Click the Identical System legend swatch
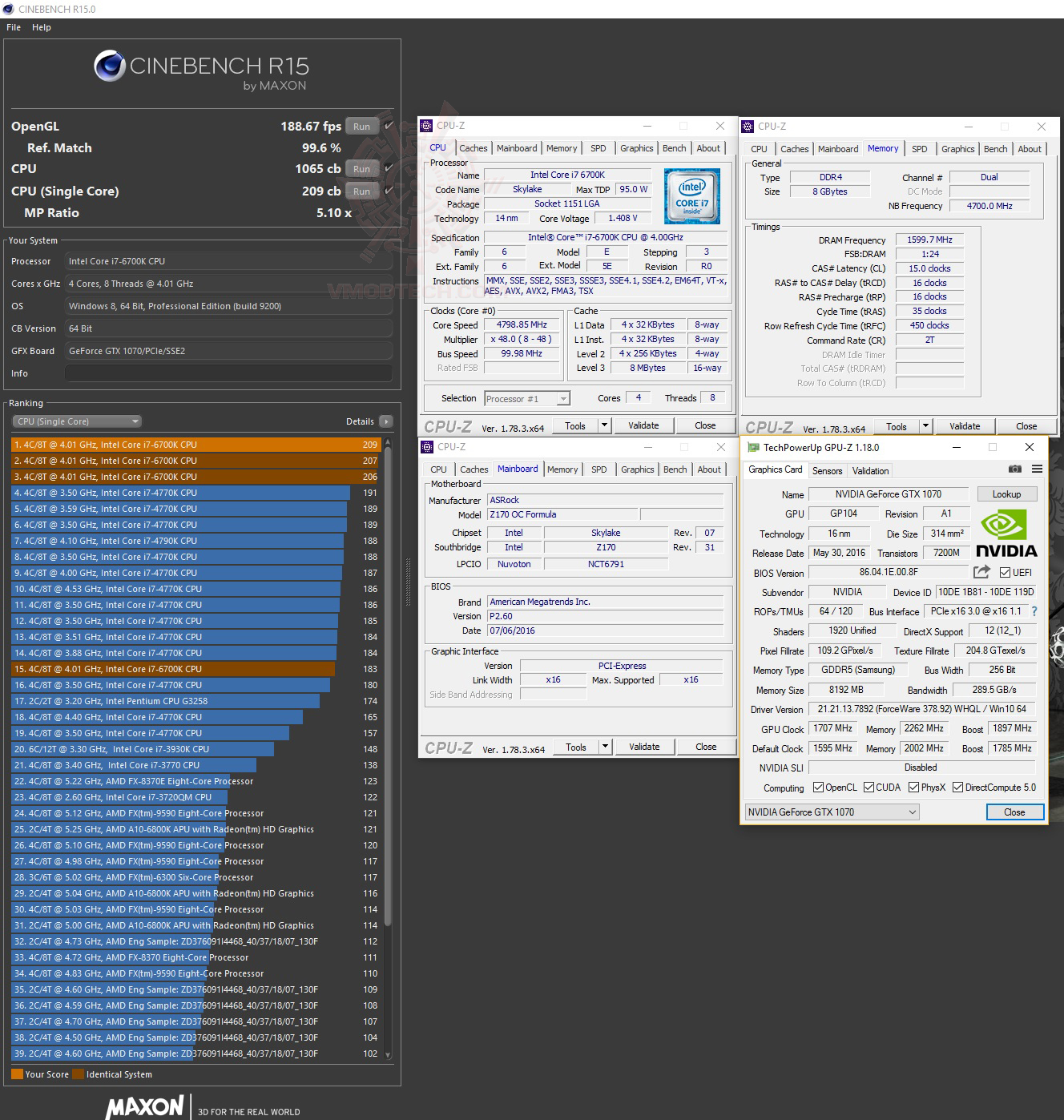 coord(78,1074)
